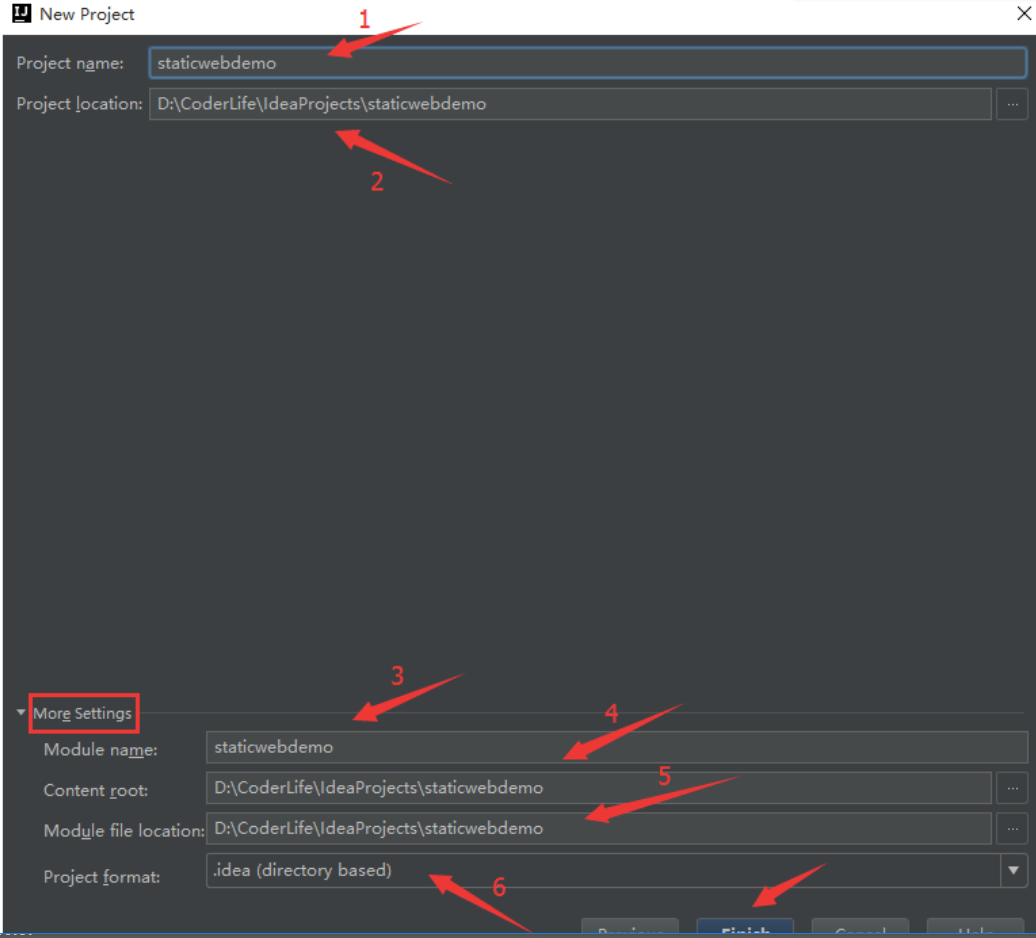Image resolution: width=1036 pixels, height=938 pixels.
Task: Click the Finish button
Action: (745, 927)
